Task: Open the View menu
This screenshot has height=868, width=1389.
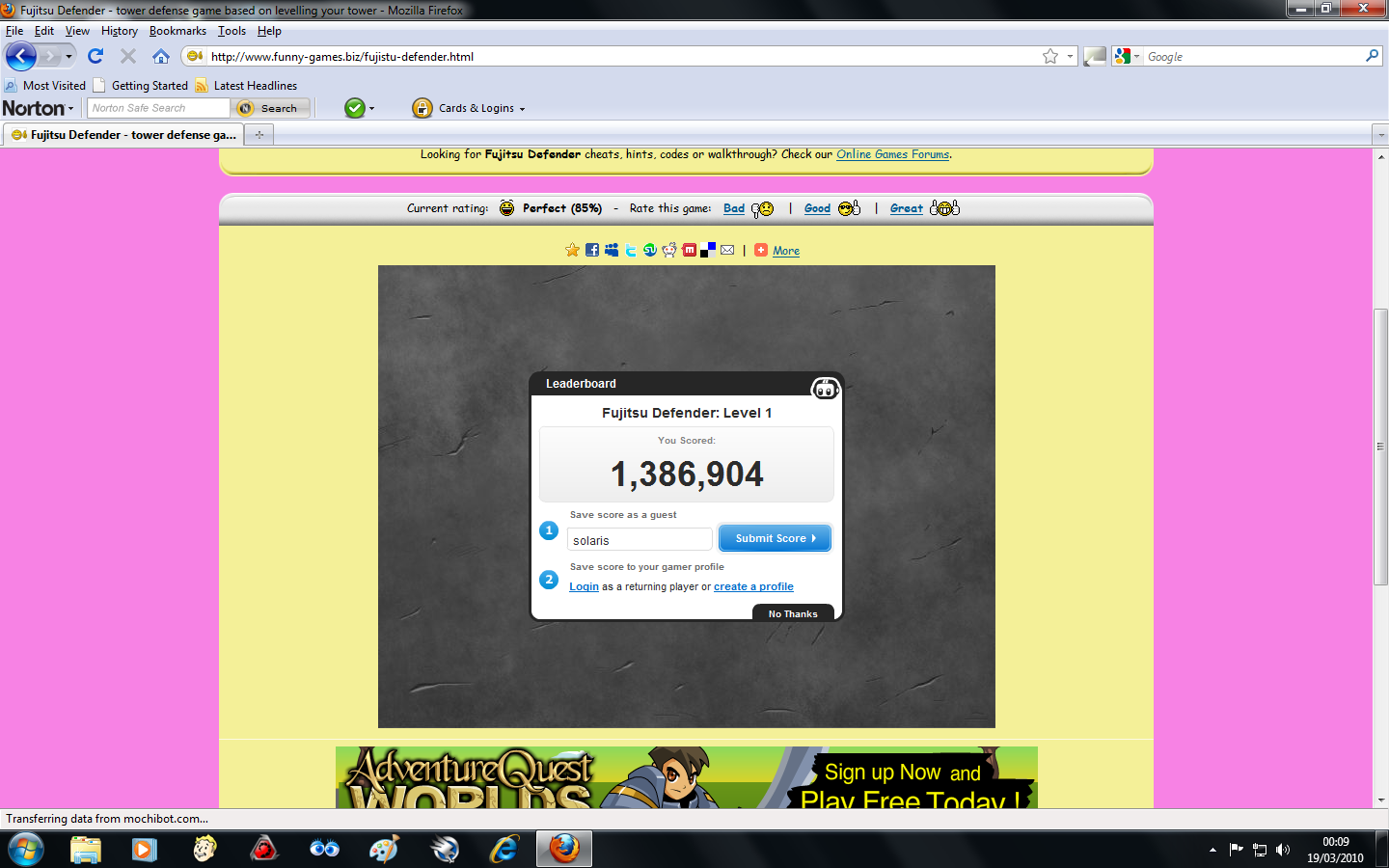Action: [77, 31]
